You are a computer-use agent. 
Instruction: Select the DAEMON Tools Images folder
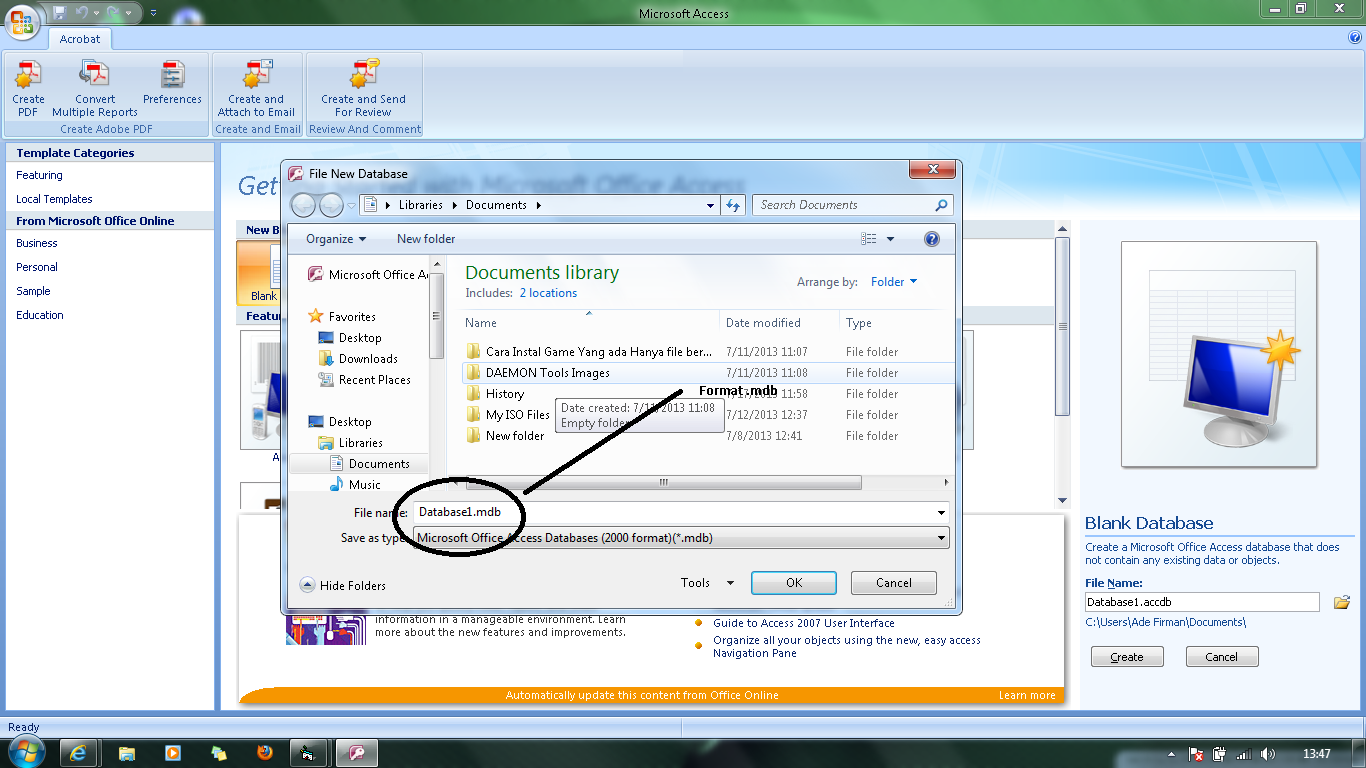(x=549, y=372)
